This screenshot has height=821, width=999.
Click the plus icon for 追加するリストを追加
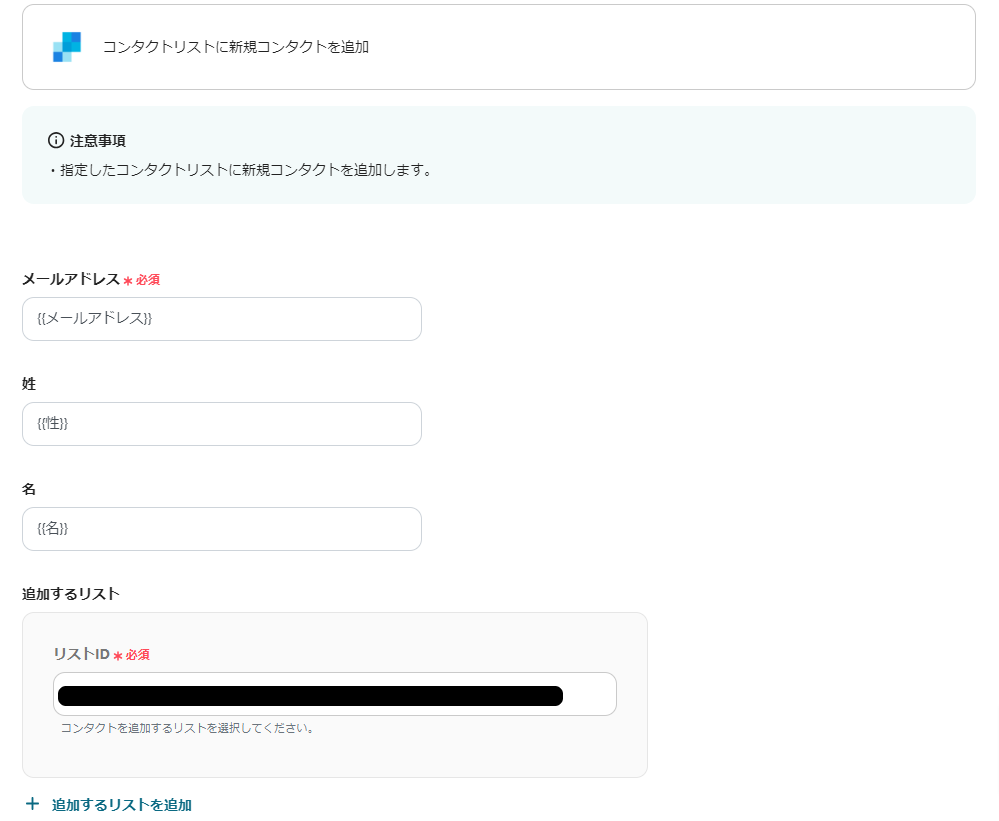click(x=32, y=804)
